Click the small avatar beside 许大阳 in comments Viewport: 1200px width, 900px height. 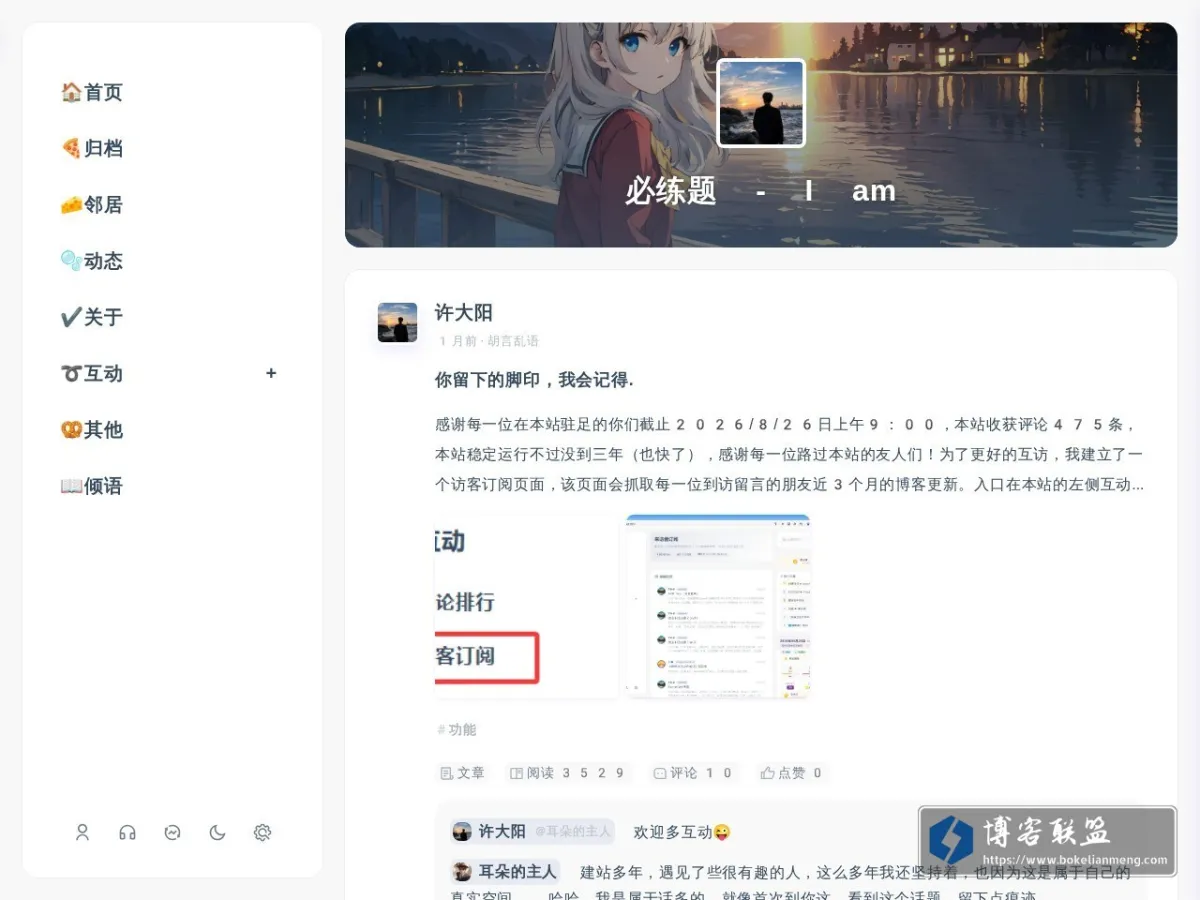click(462, 832)
